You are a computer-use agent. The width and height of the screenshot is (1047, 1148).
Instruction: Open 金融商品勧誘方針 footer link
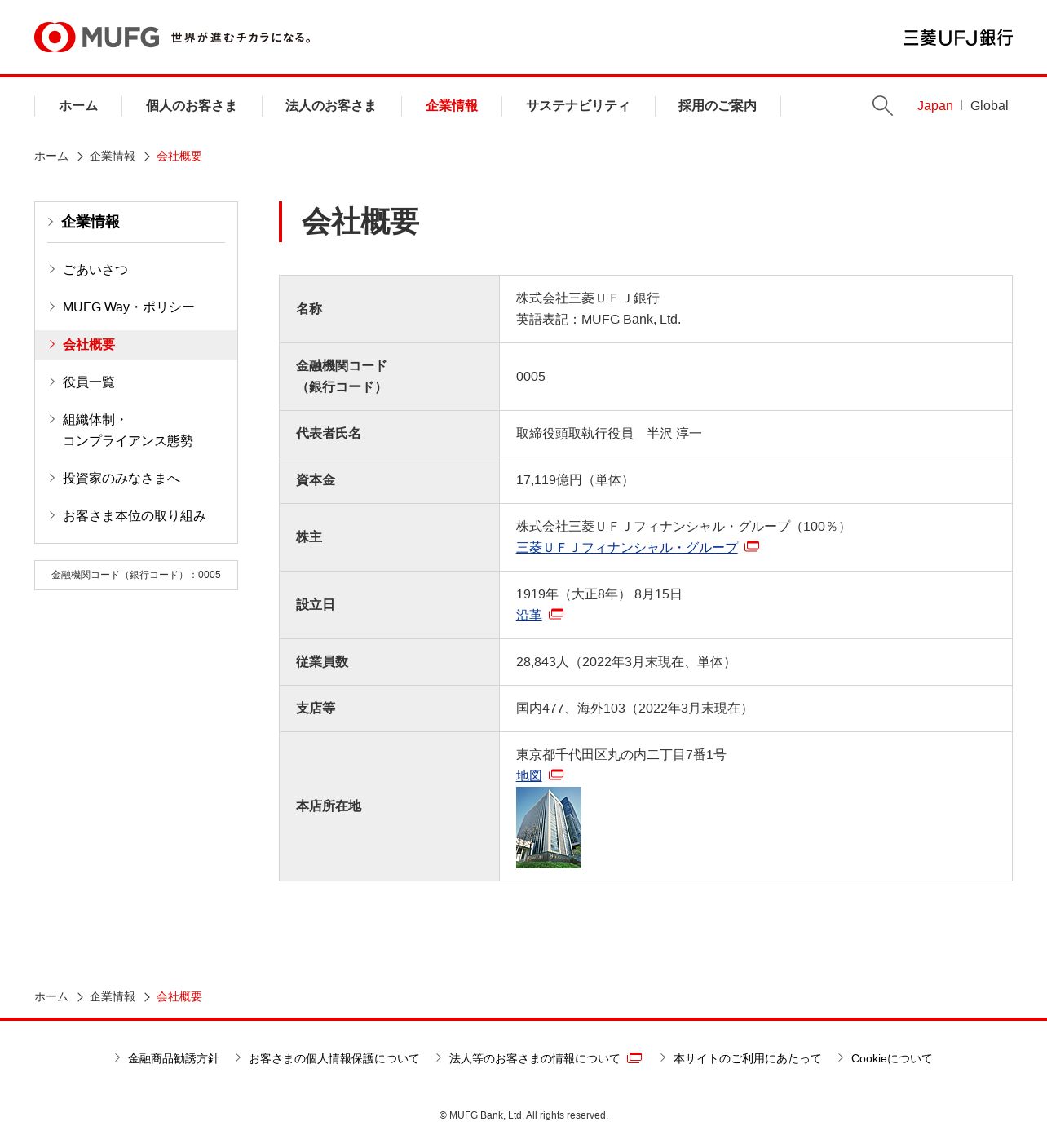pyautogui.click(x=174, y=1059)
